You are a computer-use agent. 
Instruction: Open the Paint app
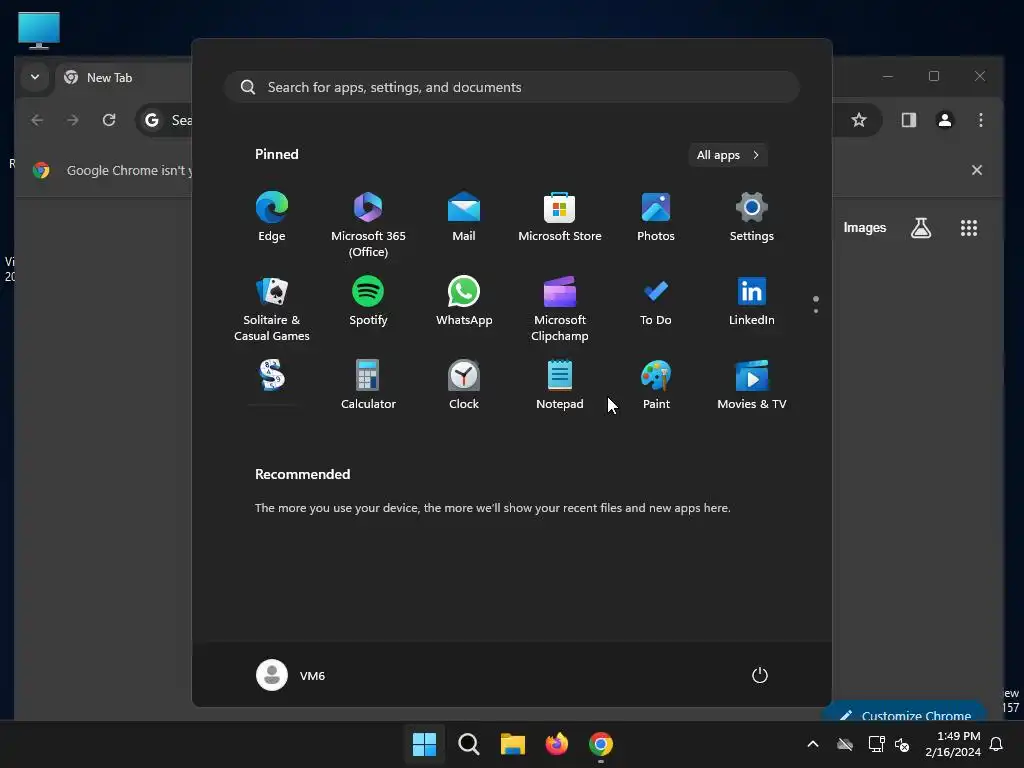(x=656, y=385)
